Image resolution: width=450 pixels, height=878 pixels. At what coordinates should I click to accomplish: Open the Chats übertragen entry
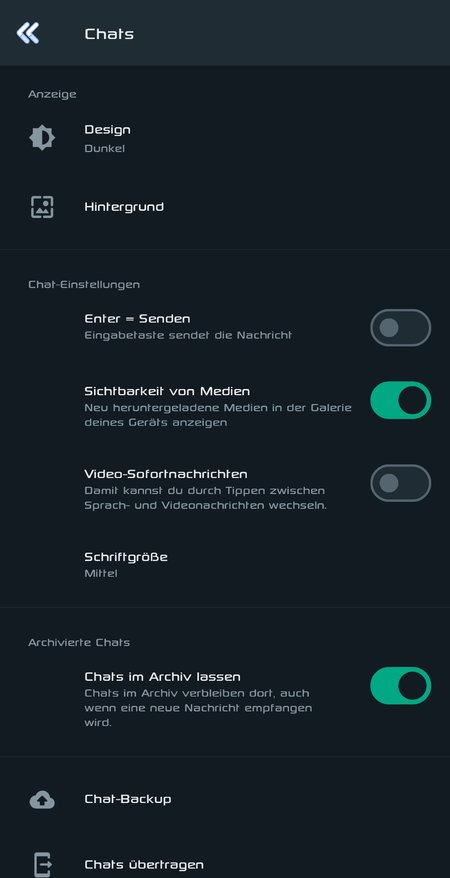[225, 865]
